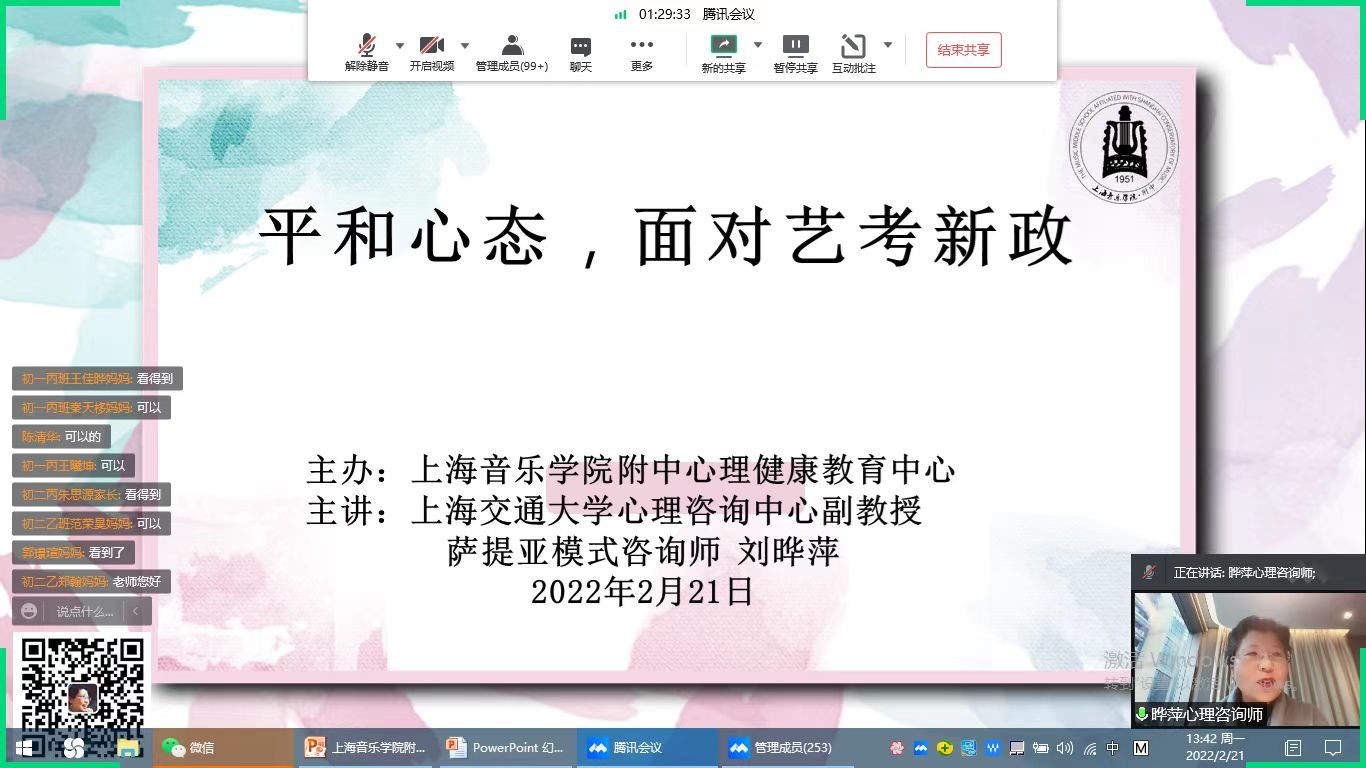Click the message from 初二丙朱思源家长

[91, 495]
